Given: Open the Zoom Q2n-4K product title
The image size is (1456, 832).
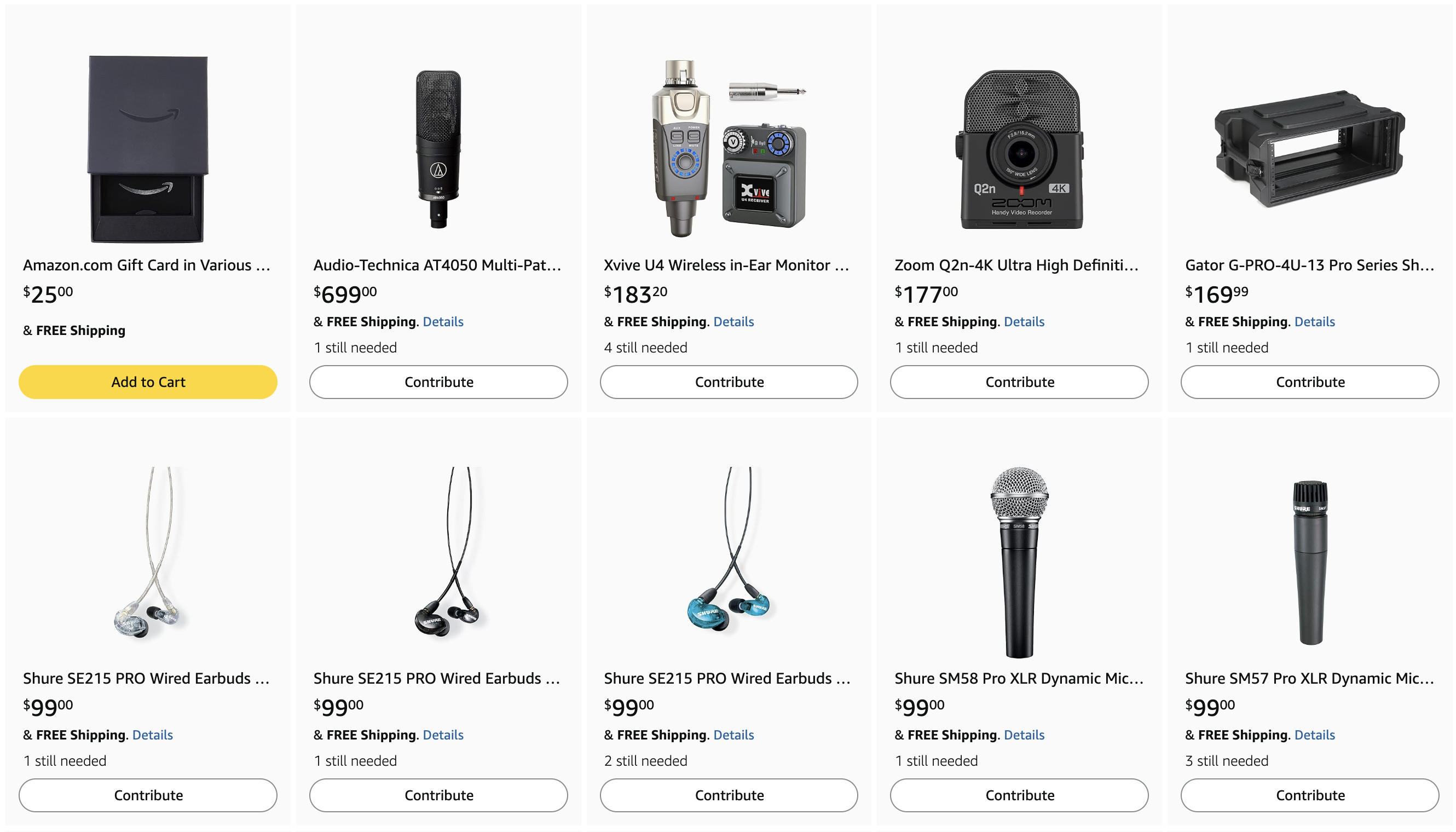Looking at the screenshot, I should 1016,265.
